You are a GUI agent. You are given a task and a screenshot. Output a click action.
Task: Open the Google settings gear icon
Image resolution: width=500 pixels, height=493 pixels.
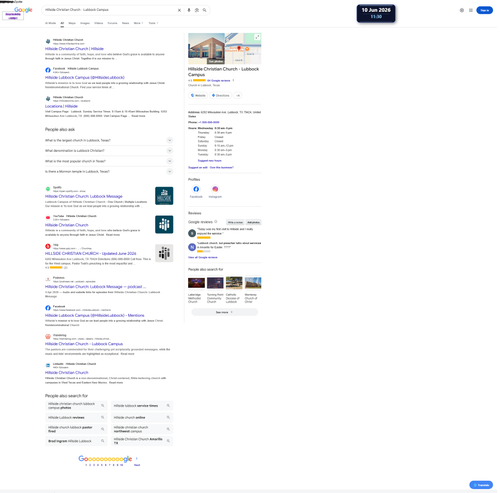tap(462, 10)
